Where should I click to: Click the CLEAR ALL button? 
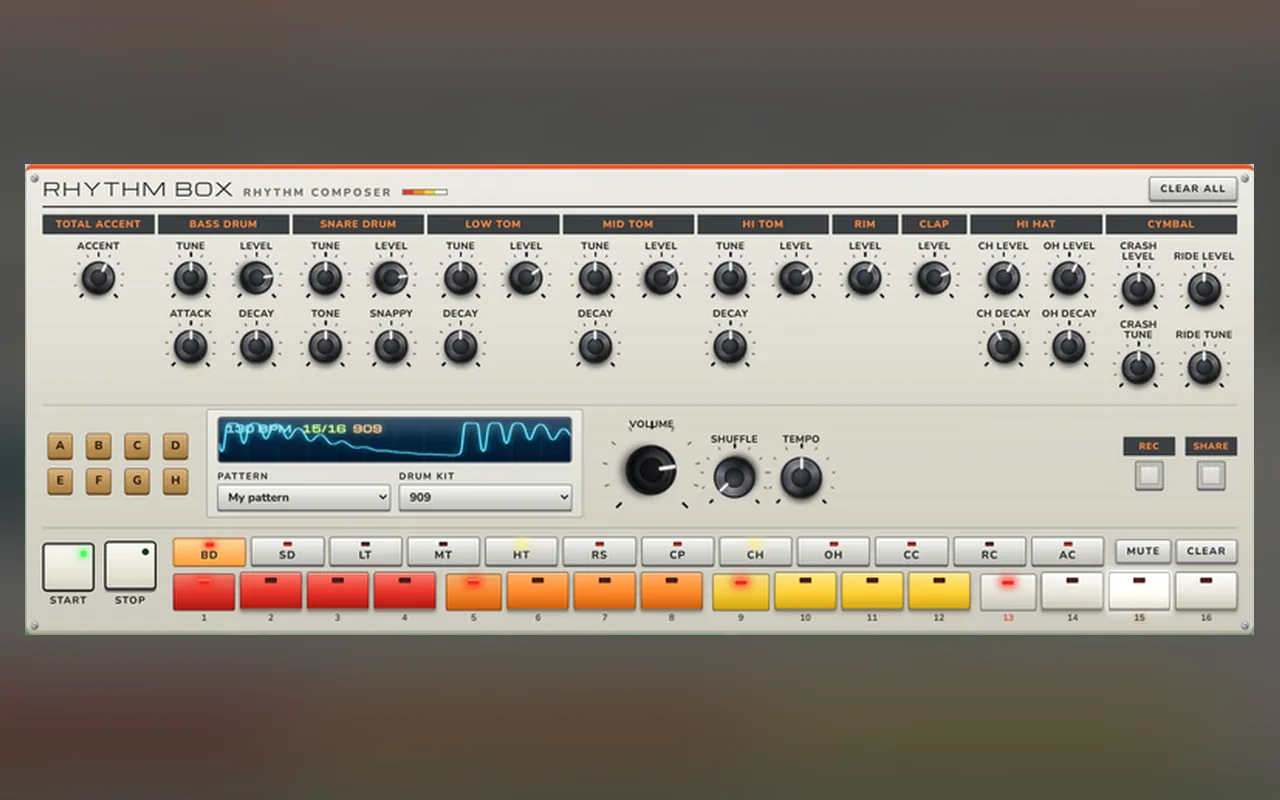click(x=1192, y=188)
